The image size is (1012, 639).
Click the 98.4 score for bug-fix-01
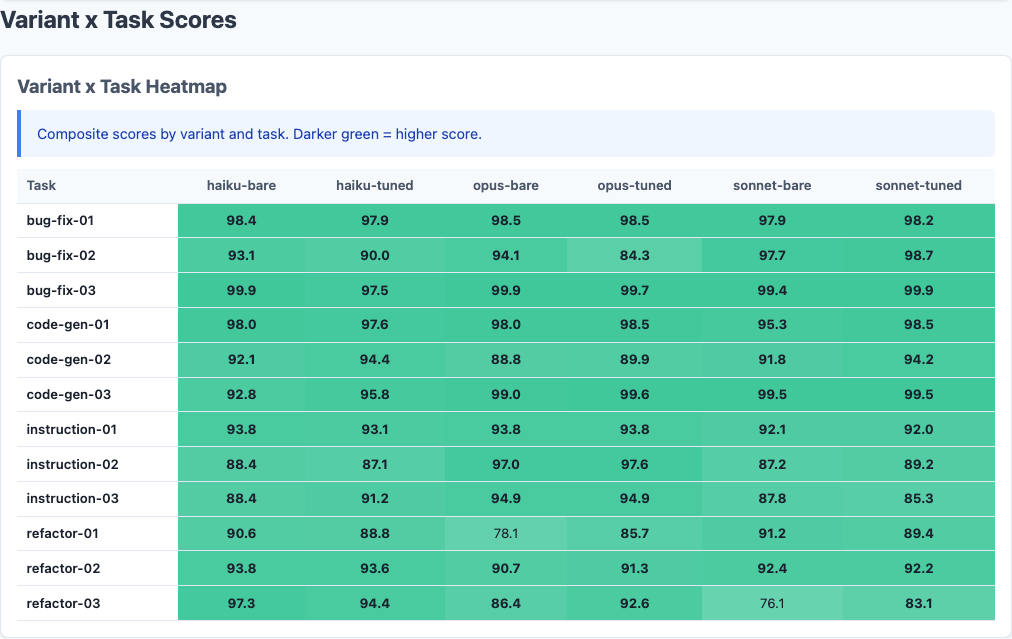241,220
